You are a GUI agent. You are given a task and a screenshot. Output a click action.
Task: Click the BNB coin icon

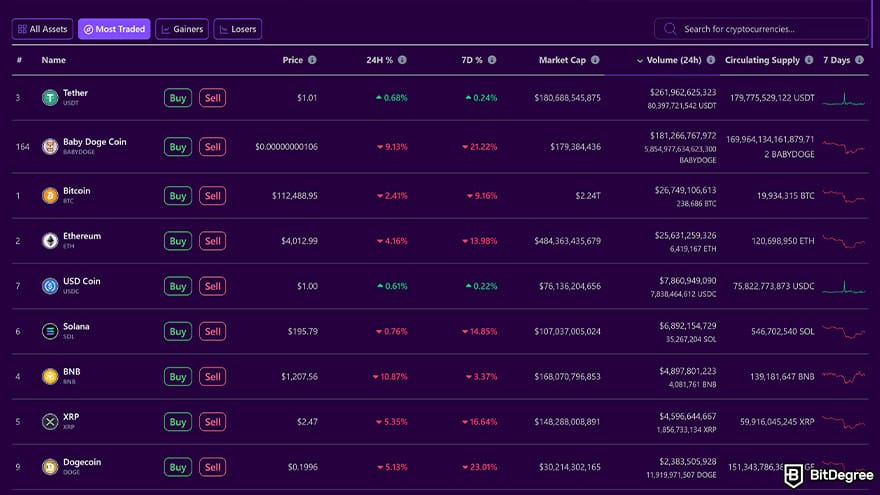pos(50,377)
